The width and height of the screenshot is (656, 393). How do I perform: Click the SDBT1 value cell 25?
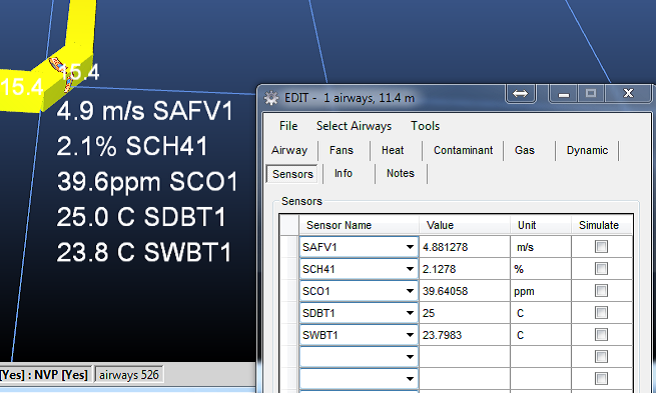pos(464,313)
